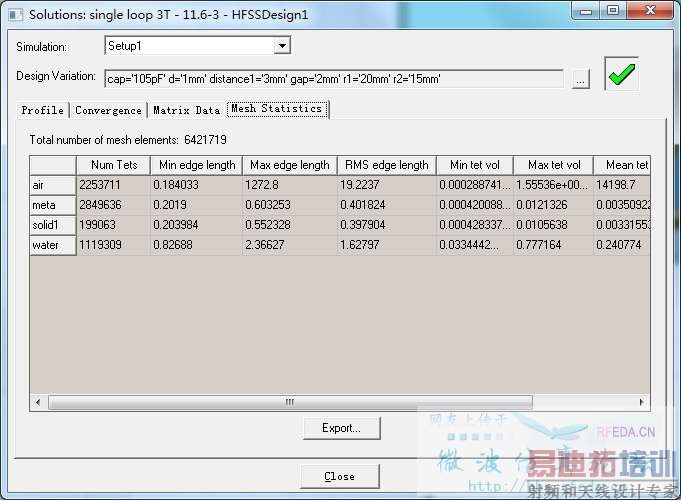Click the cell with value 2849636
The height and width of the screenshot is (501, 681).
pos(113,205)
